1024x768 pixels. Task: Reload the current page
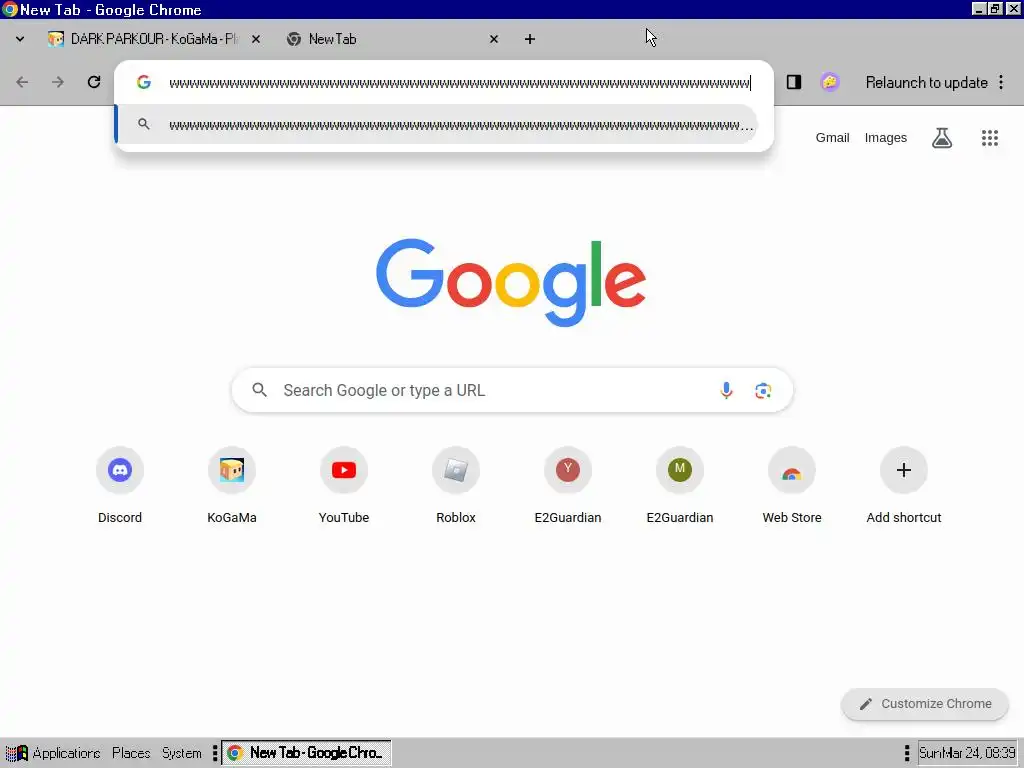point(94,82)
